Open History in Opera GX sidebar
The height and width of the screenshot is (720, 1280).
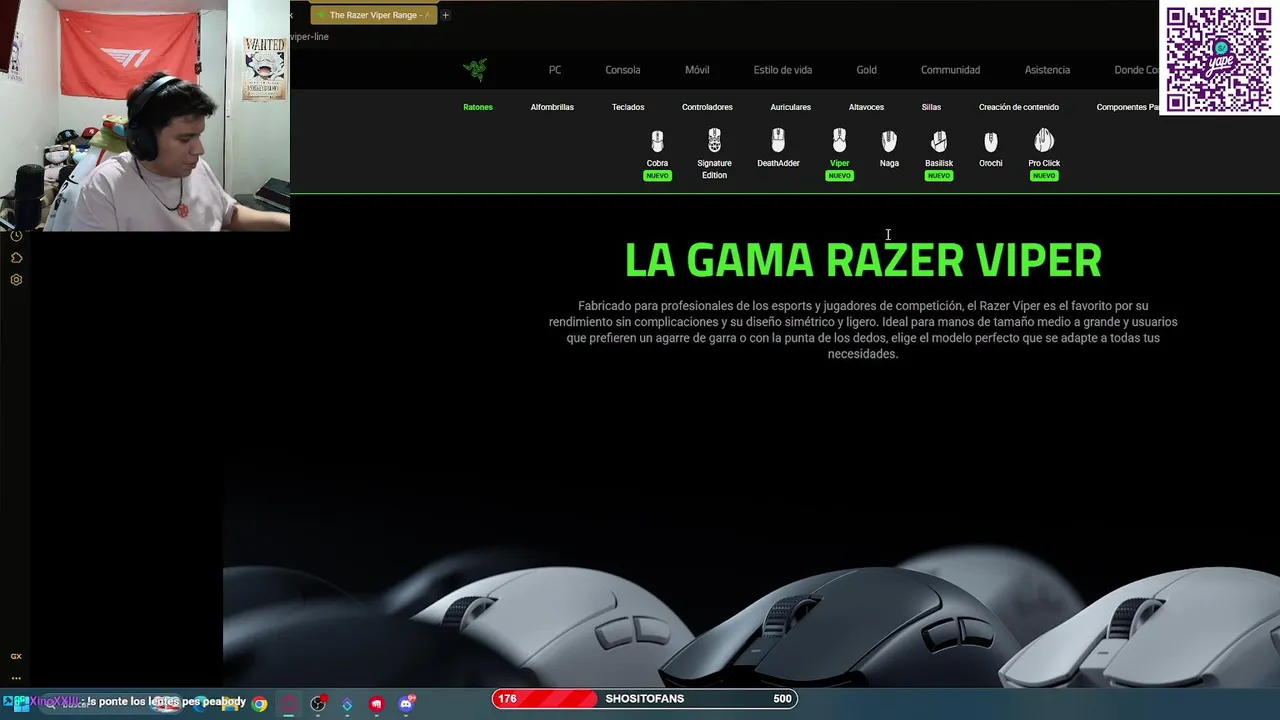pos(16,235)
